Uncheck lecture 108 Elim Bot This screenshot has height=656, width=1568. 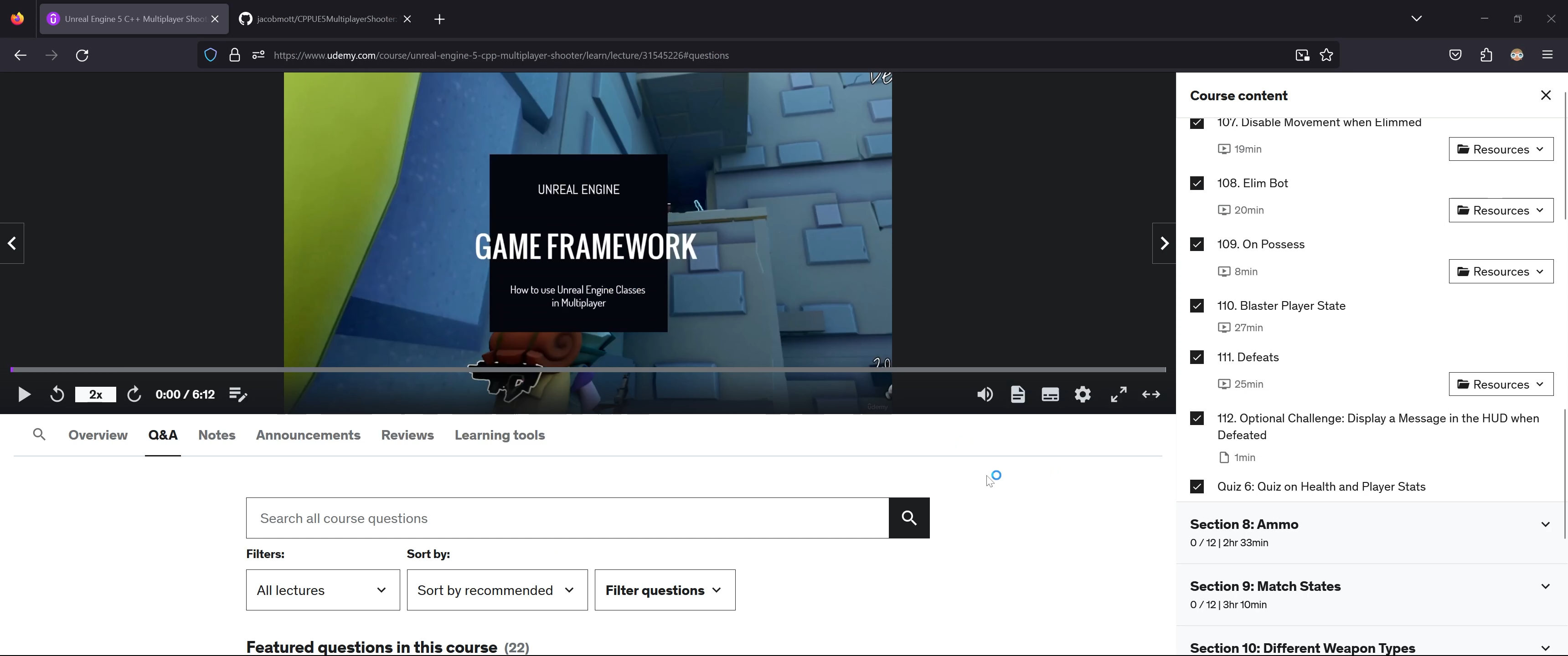1197,183
